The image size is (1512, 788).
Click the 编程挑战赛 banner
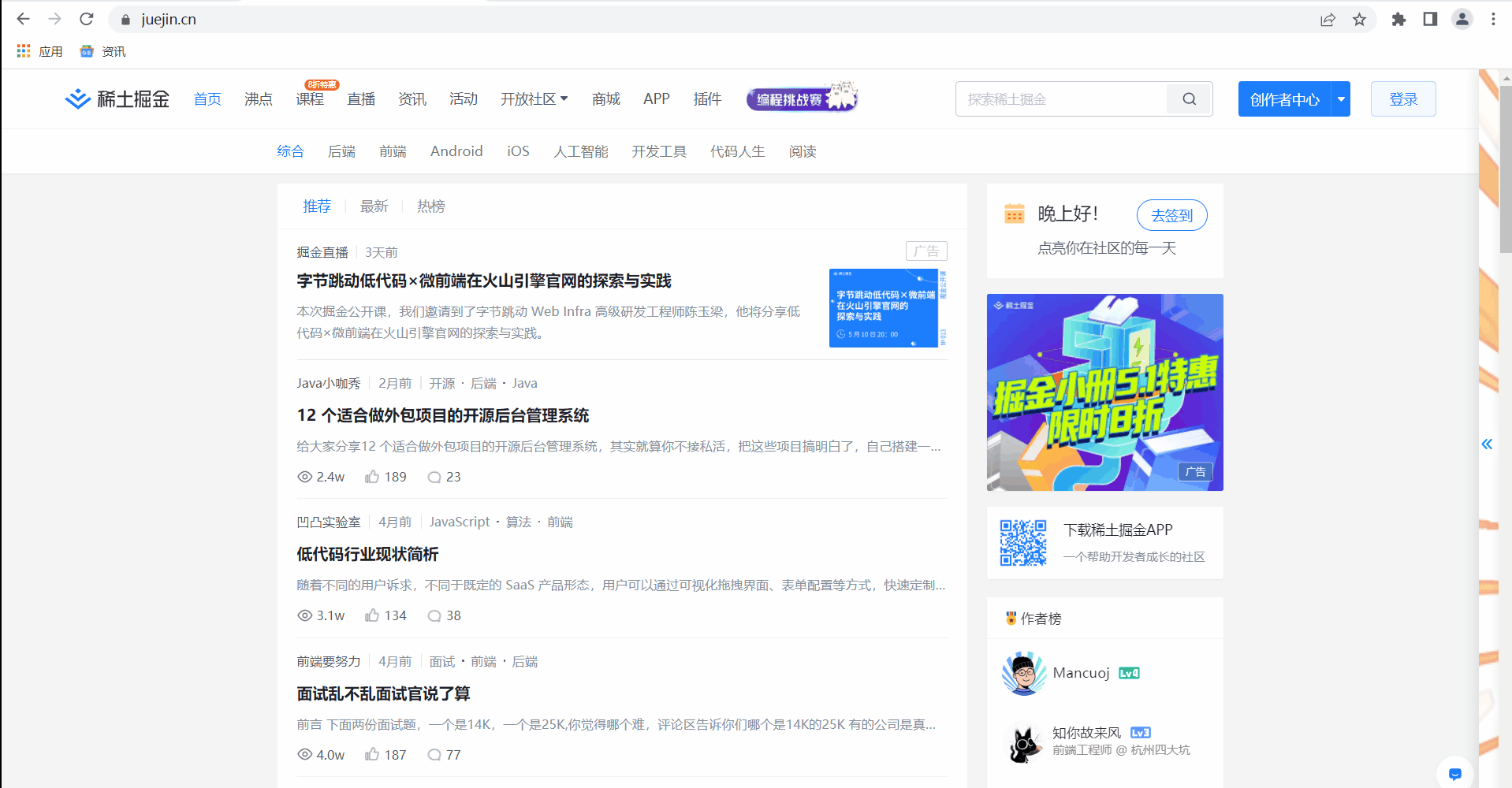803,98
